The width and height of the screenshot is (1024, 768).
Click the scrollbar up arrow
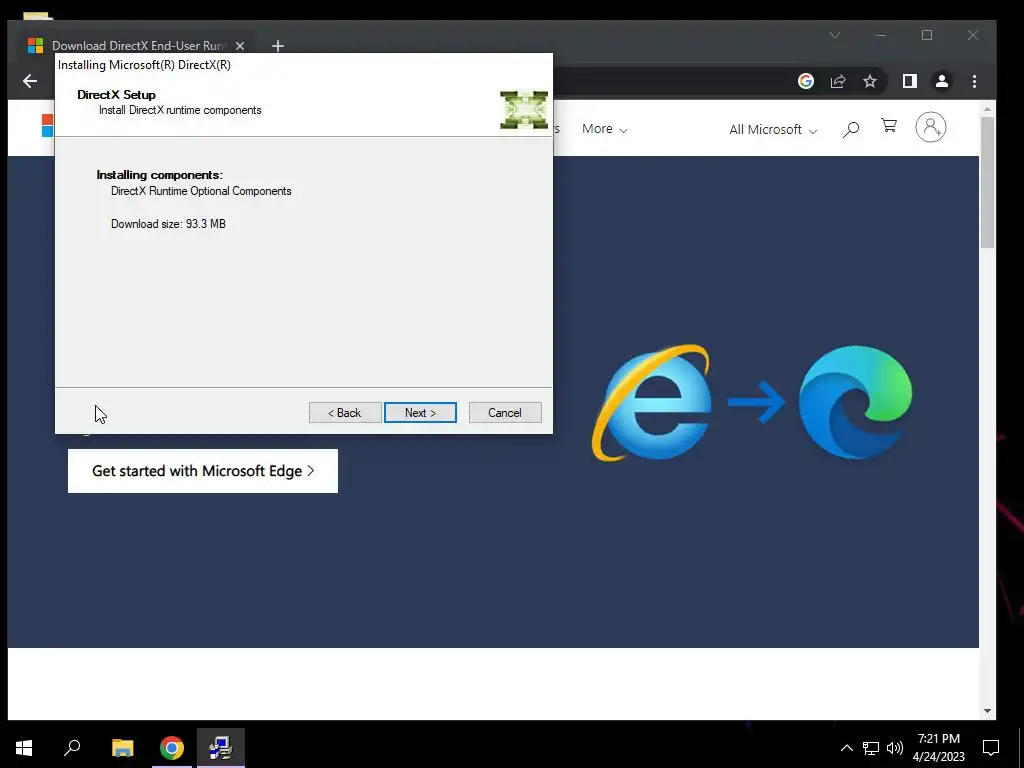(987, 109)
